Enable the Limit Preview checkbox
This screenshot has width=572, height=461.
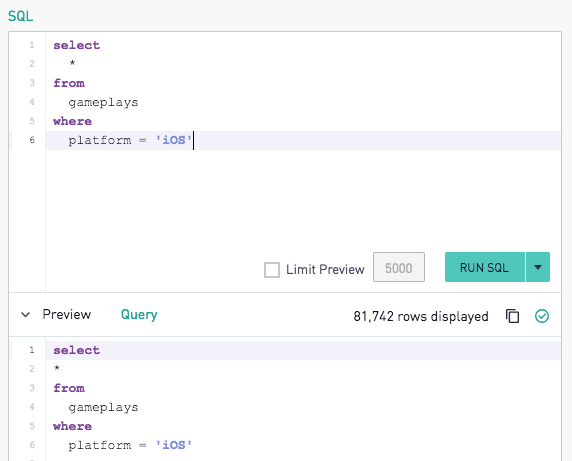pos(272,270)
